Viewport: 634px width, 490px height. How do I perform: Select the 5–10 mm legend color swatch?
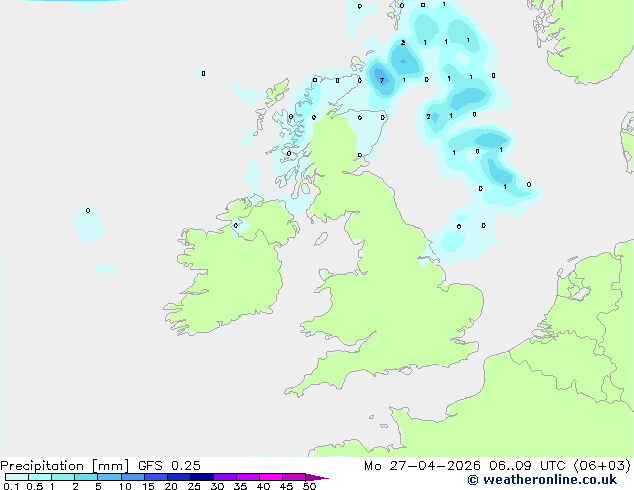(109, 477)
